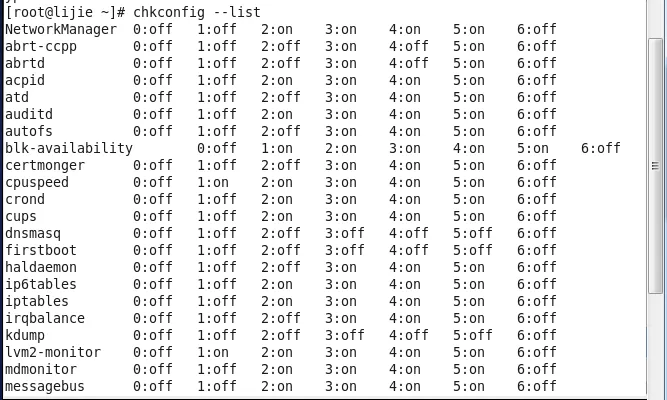Click the dnsmasq service name

click(x=34, y=233)
